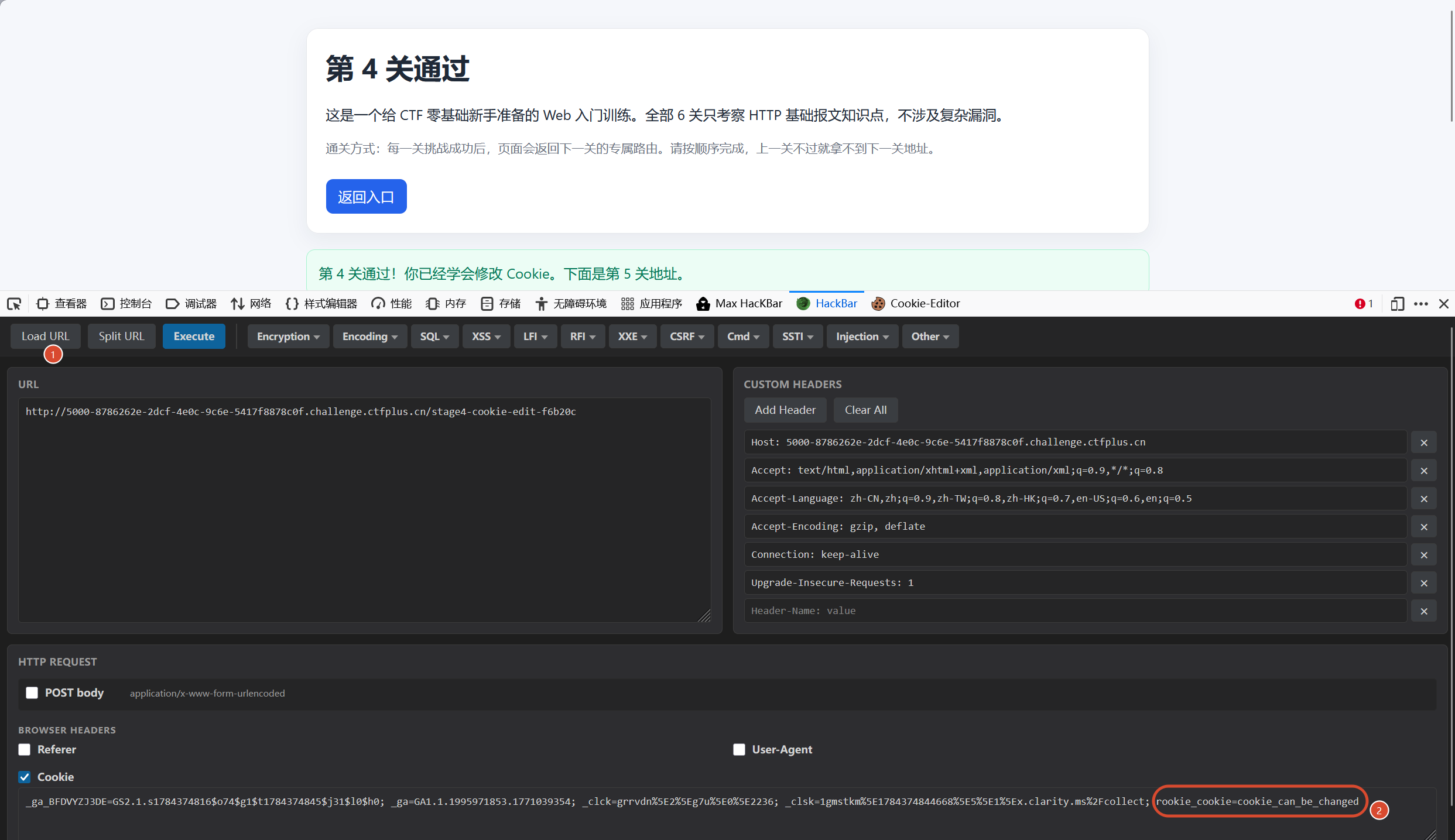Click the Cookie value text area

pos(727,814)
